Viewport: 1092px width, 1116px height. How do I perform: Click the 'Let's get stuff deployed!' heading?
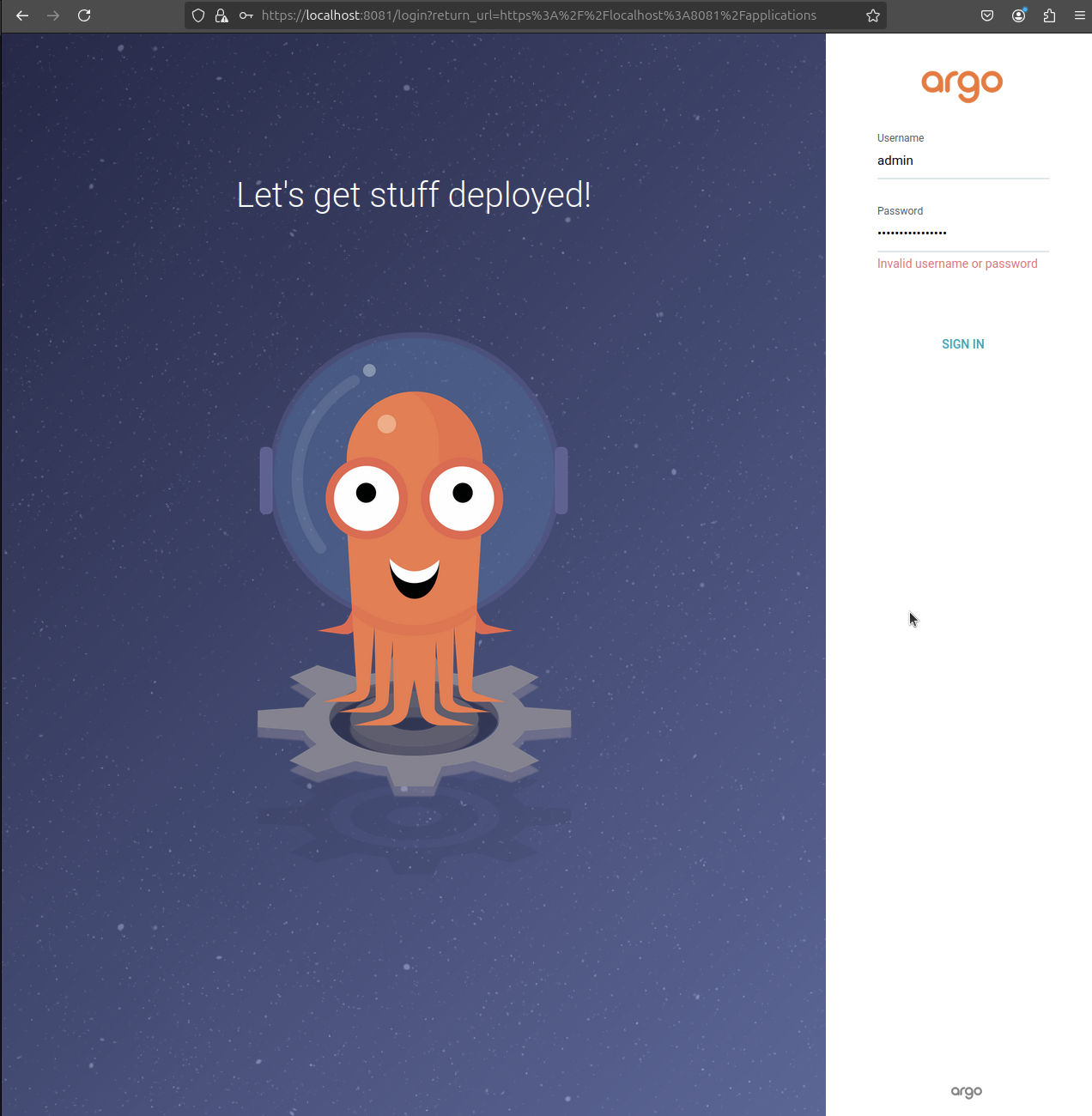click(x=414, y=196)
